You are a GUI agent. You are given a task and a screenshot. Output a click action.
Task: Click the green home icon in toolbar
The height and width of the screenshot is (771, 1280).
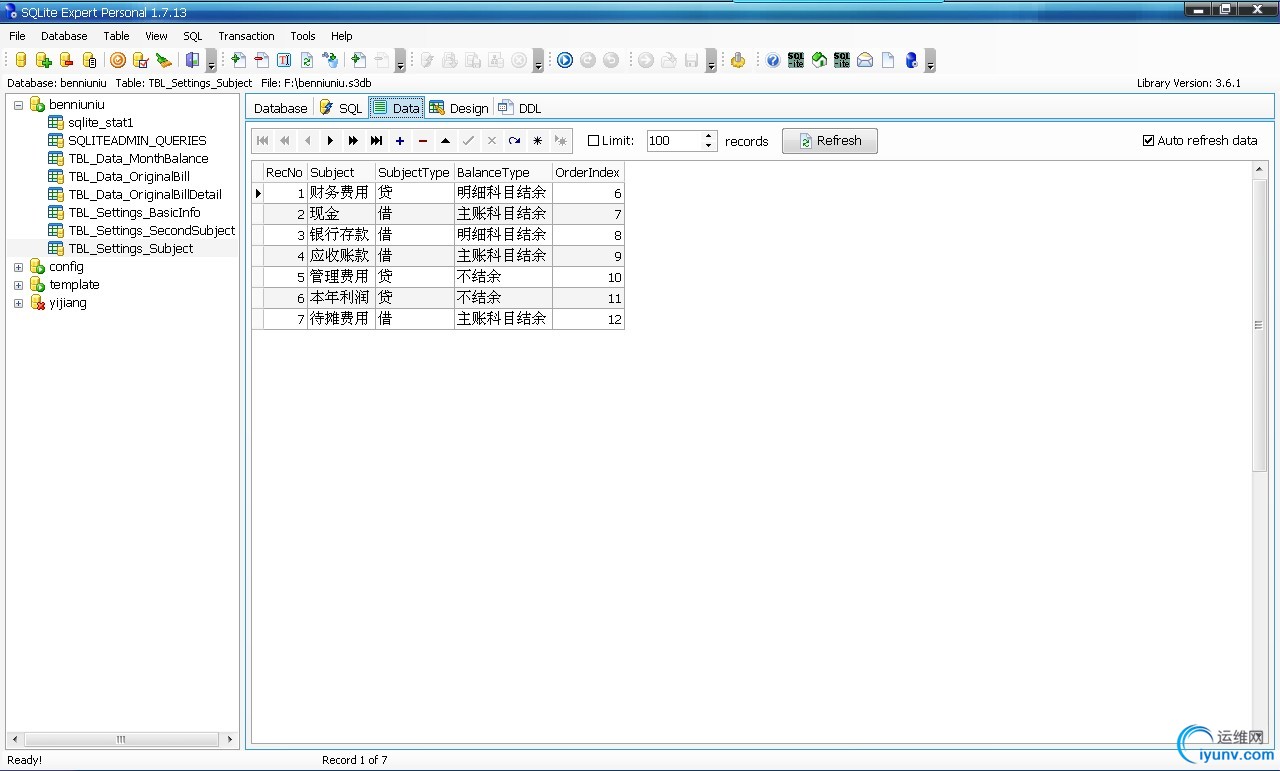tap(819, 60)
